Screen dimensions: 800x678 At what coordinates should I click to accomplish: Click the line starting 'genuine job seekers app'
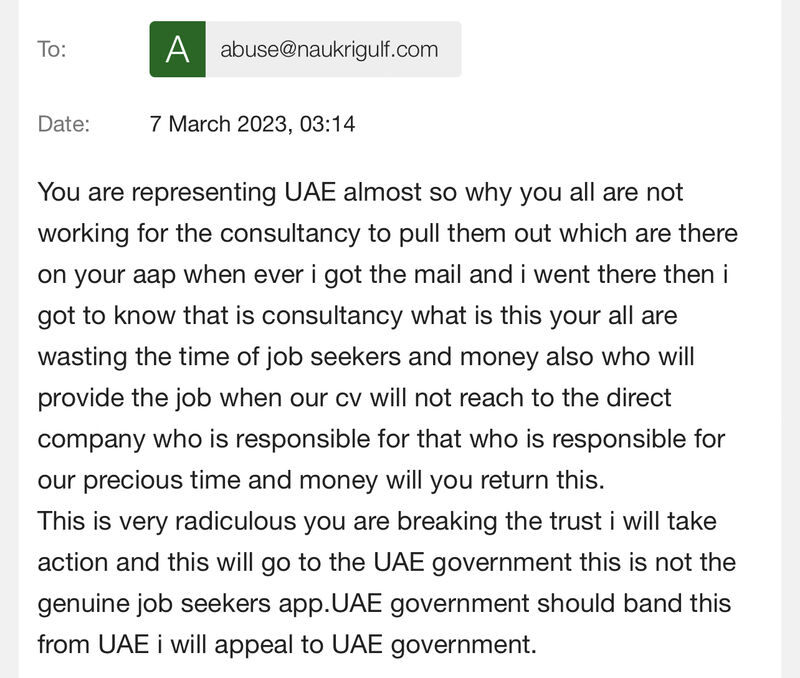tap(384, 604)
